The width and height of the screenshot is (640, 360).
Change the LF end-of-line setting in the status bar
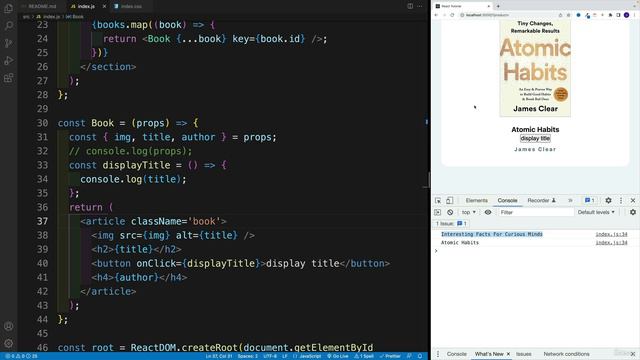284,356
